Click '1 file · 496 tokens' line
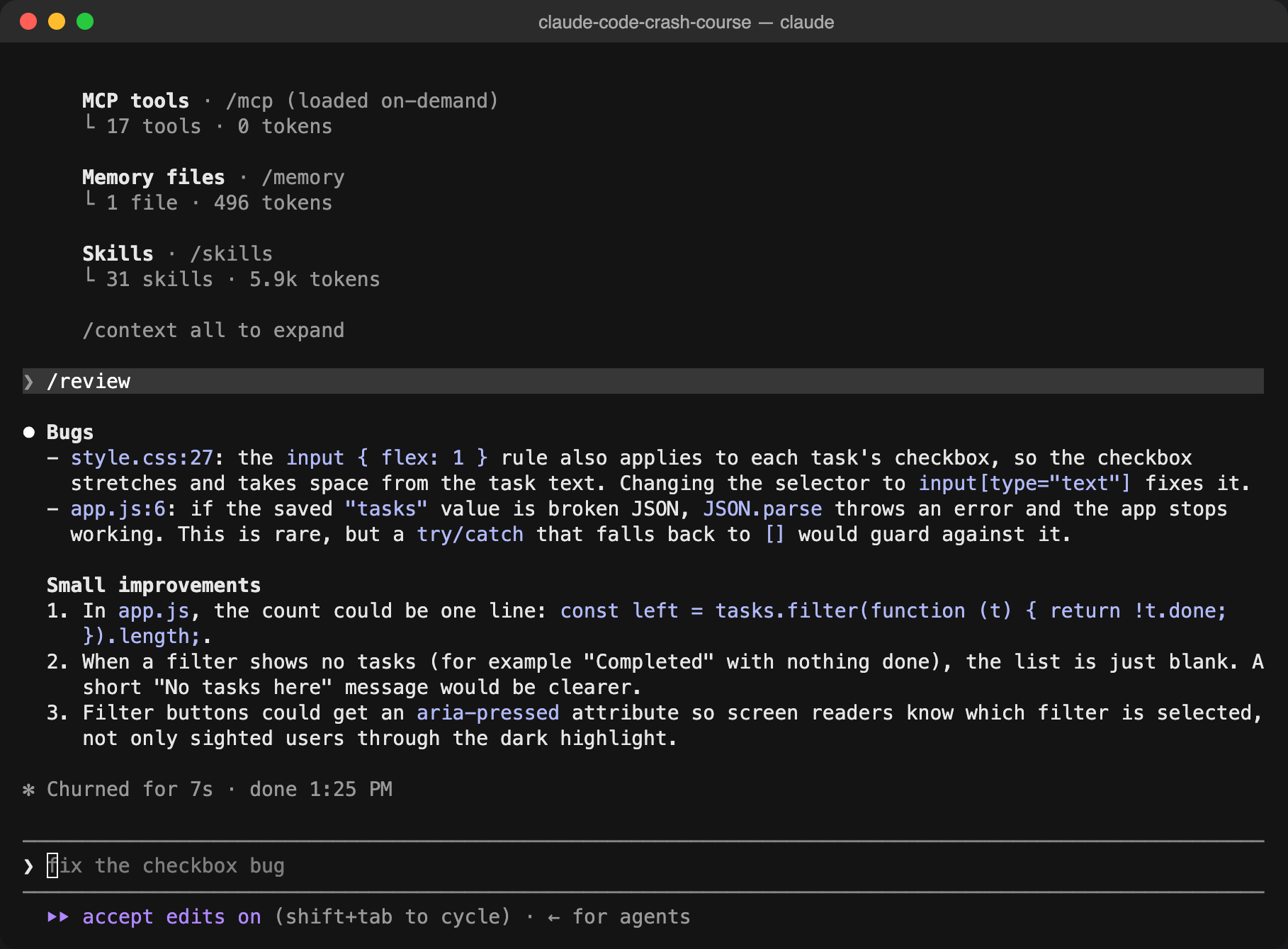The height and width of the screenshot is (949, 1288). point(219,203)
